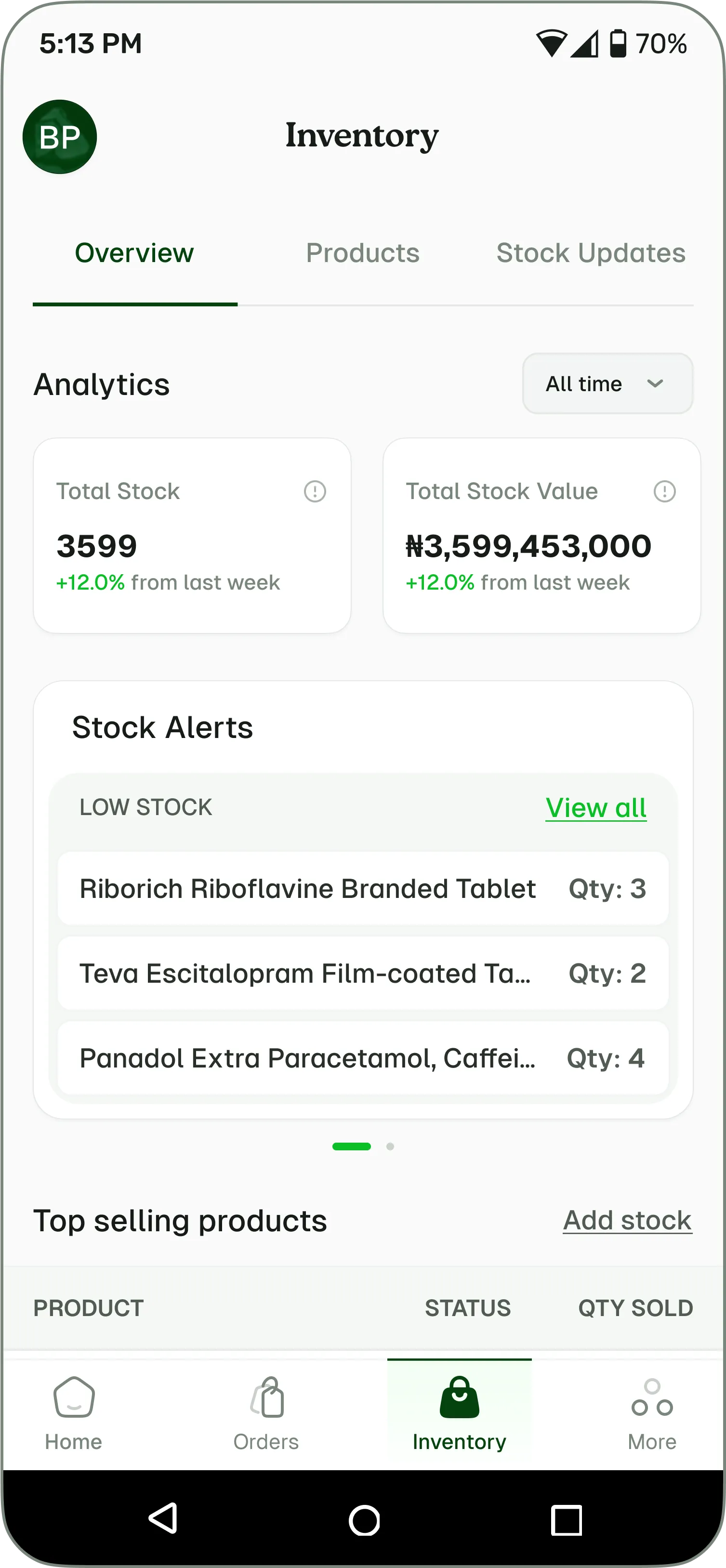The height and width of the screenshot is (1568, 726).
Task: Open Teva Escitalopram low stock item
Action: tap(363, 973)
